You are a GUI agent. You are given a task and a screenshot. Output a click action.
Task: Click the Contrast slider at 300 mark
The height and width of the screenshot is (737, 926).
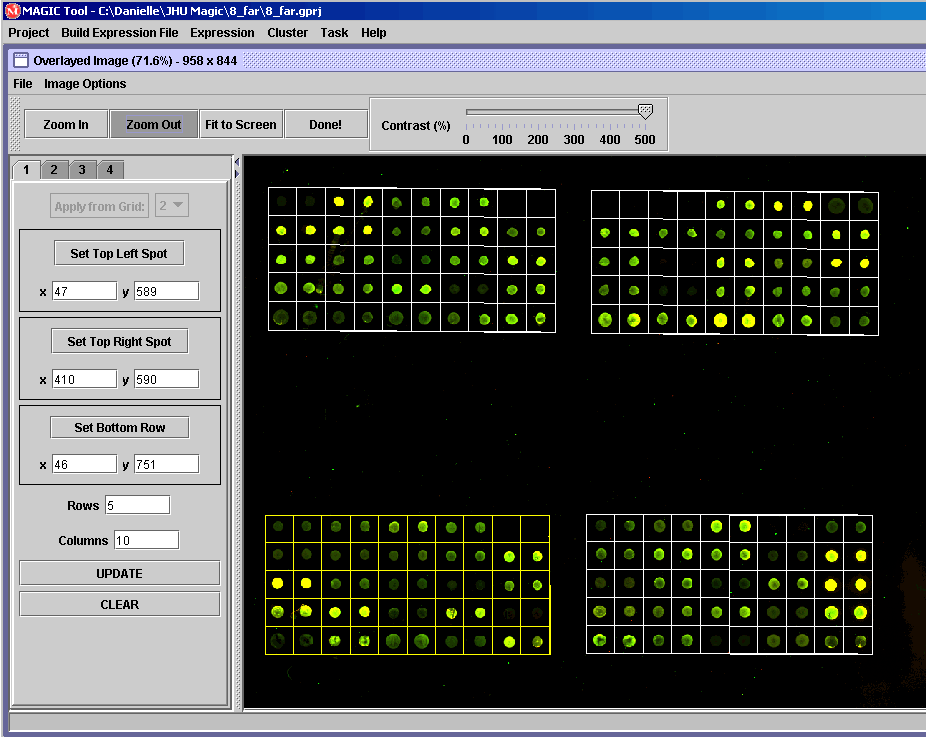click(574, 112)
